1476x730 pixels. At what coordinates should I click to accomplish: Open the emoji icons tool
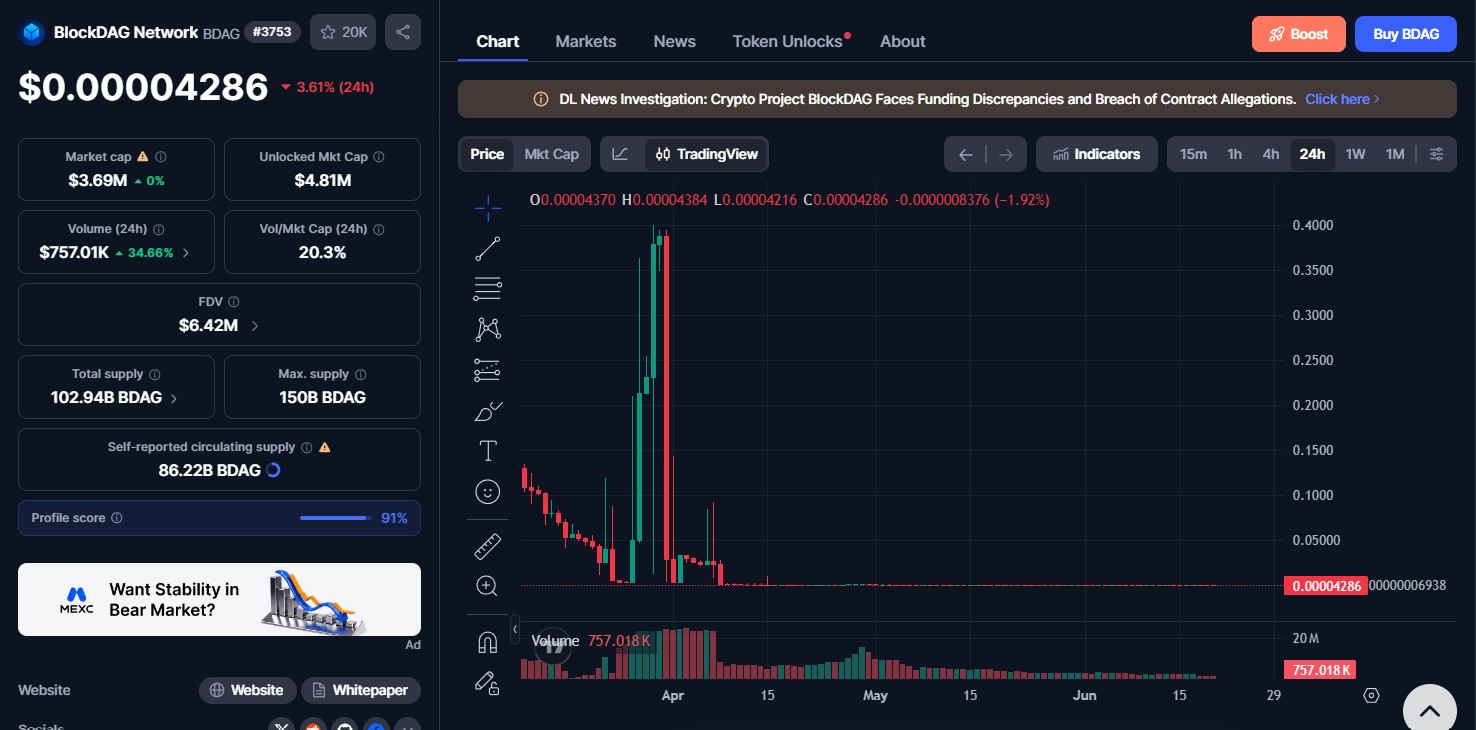(488, 492)
